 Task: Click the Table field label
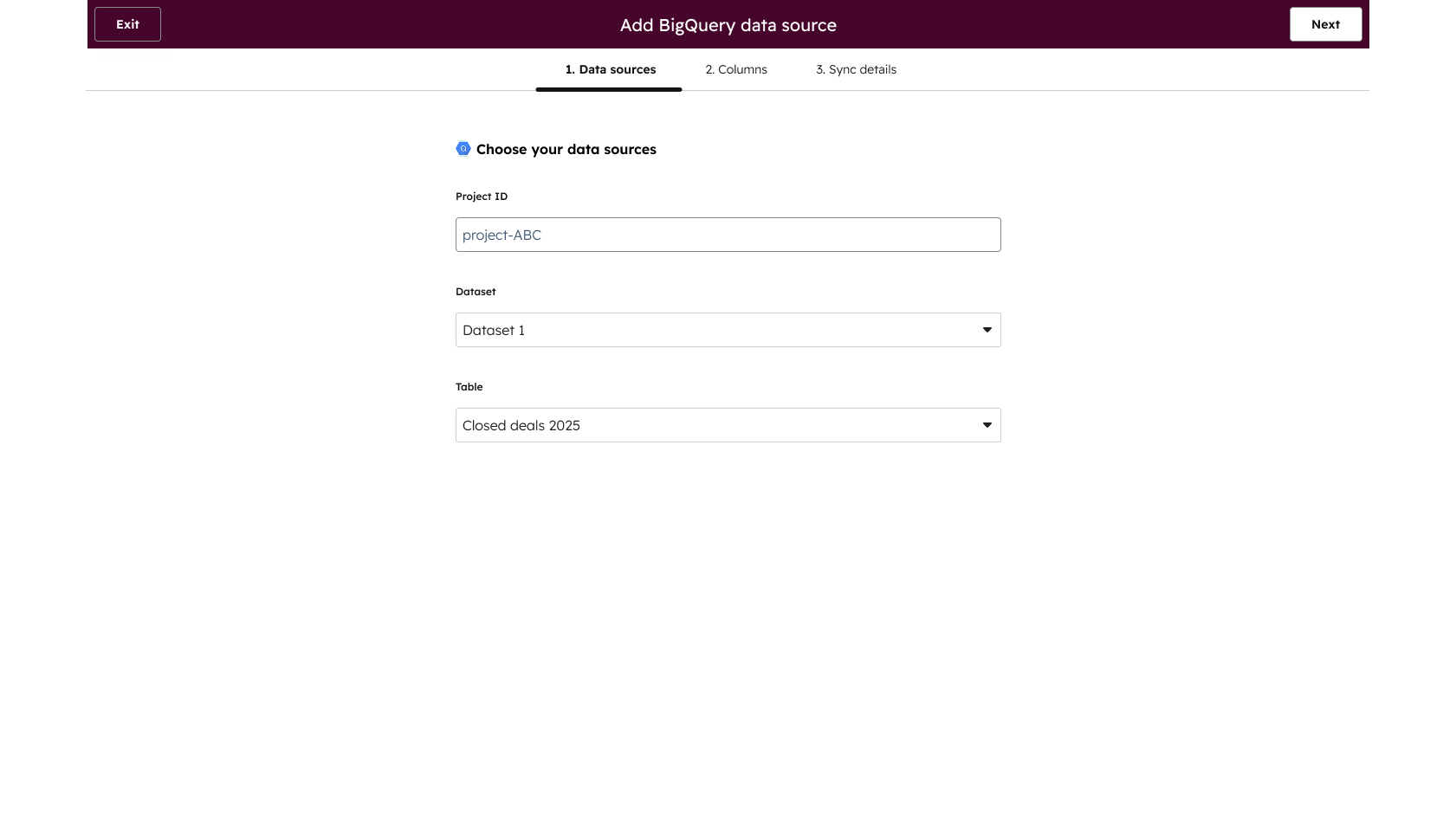coord(469,387)
